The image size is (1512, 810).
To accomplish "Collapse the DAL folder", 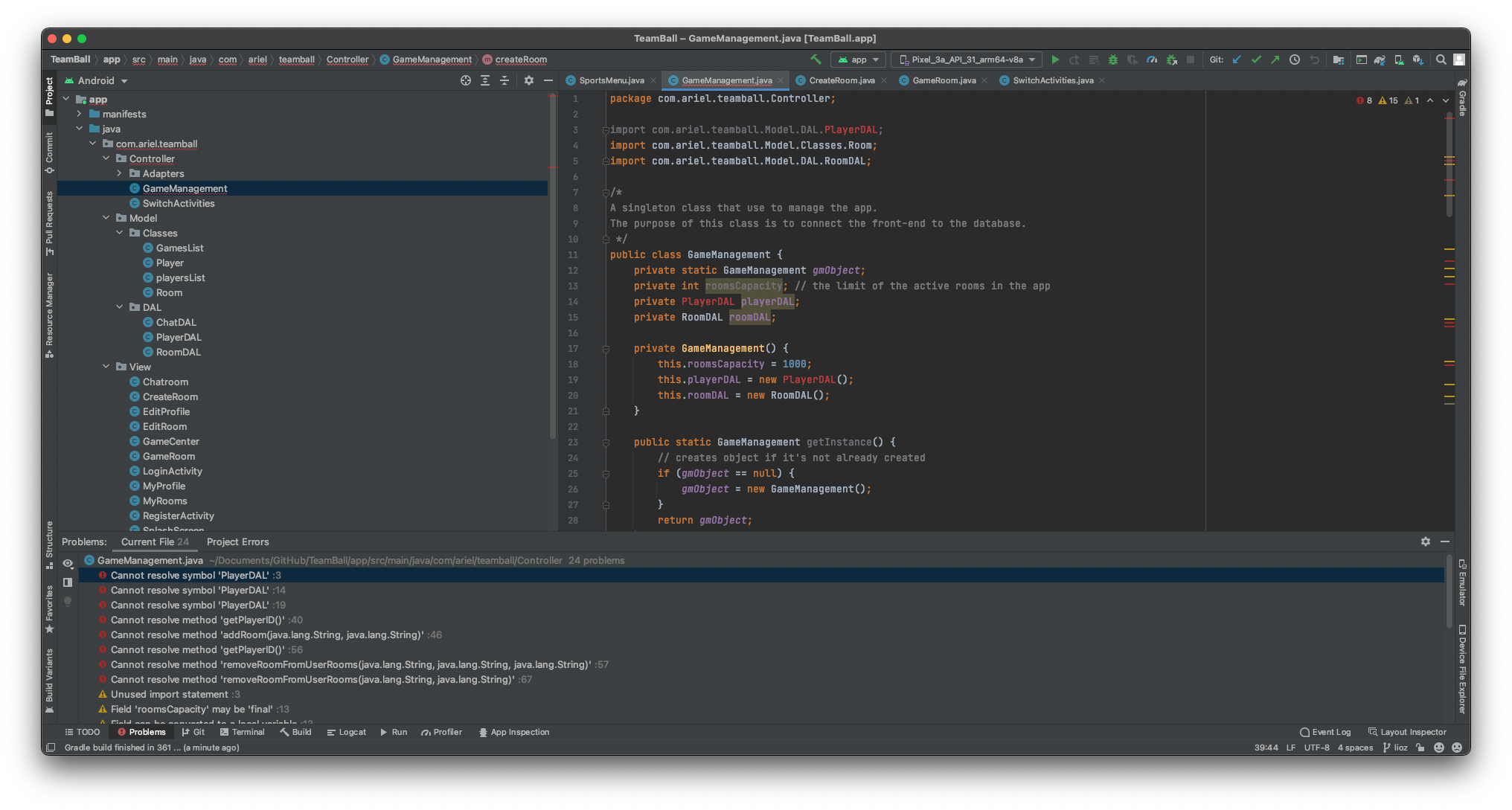I will coord(119,307).
